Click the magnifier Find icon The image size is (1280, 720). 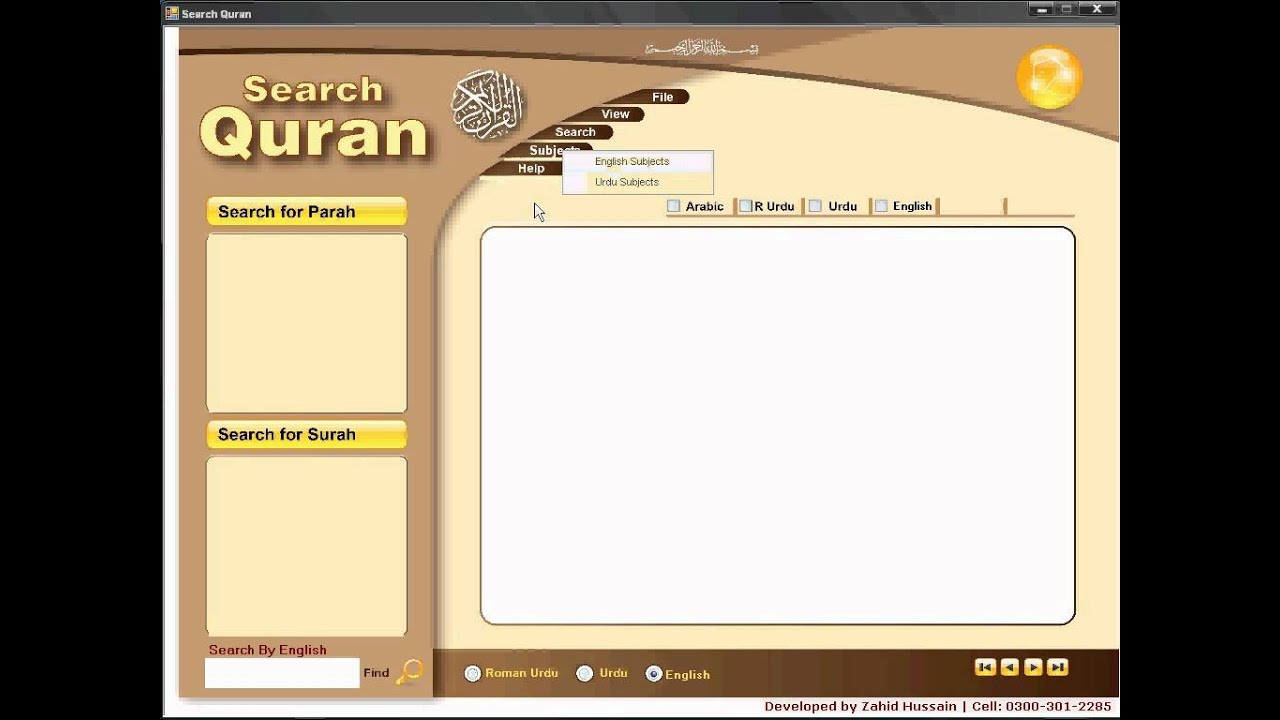coord(409,672)
